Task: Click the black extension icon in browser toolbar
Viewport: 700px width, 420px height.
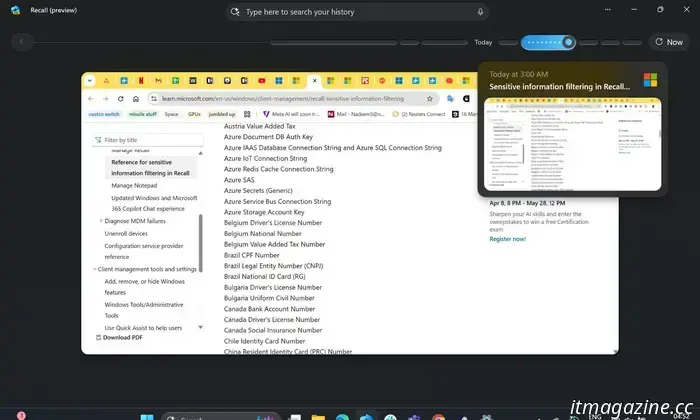Action: point(466,99)
